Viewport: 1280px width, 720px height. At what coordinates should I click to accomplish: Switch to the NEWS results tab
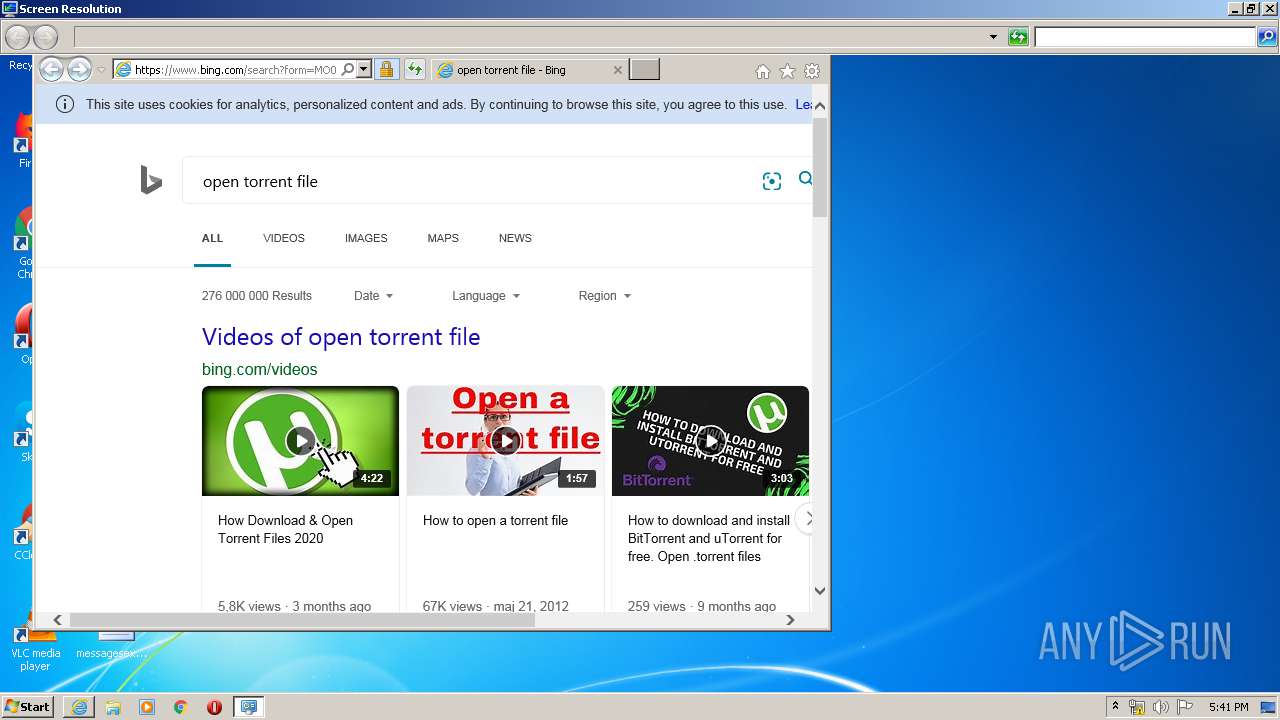click(515, 238)
